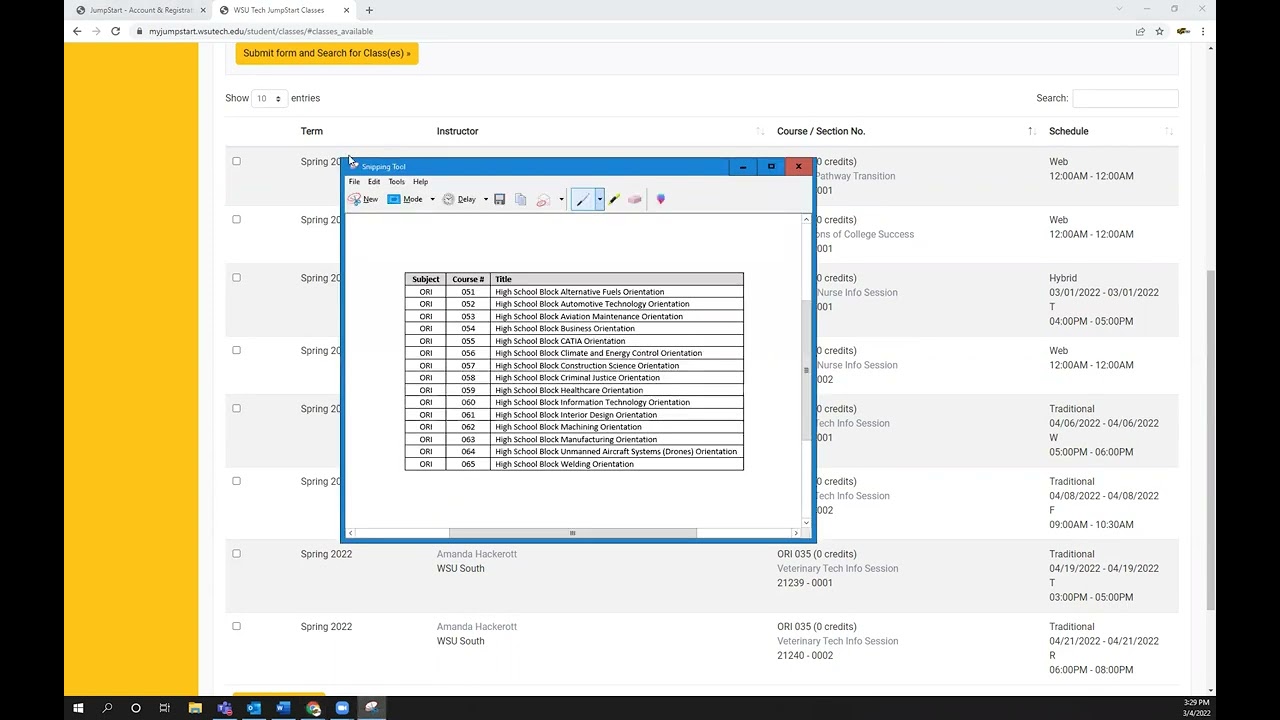Click the course number 051 cell
Viewport: 1280px width, 720px height.
click(468, 292)
